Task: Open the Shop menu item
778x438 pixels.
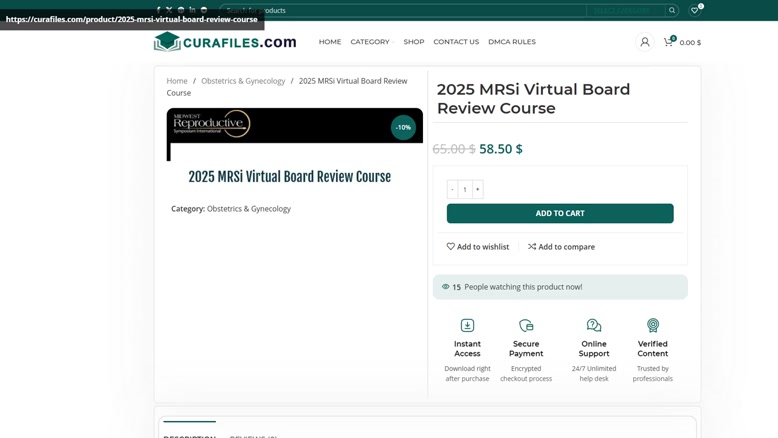Action: (x=414, y=42)
